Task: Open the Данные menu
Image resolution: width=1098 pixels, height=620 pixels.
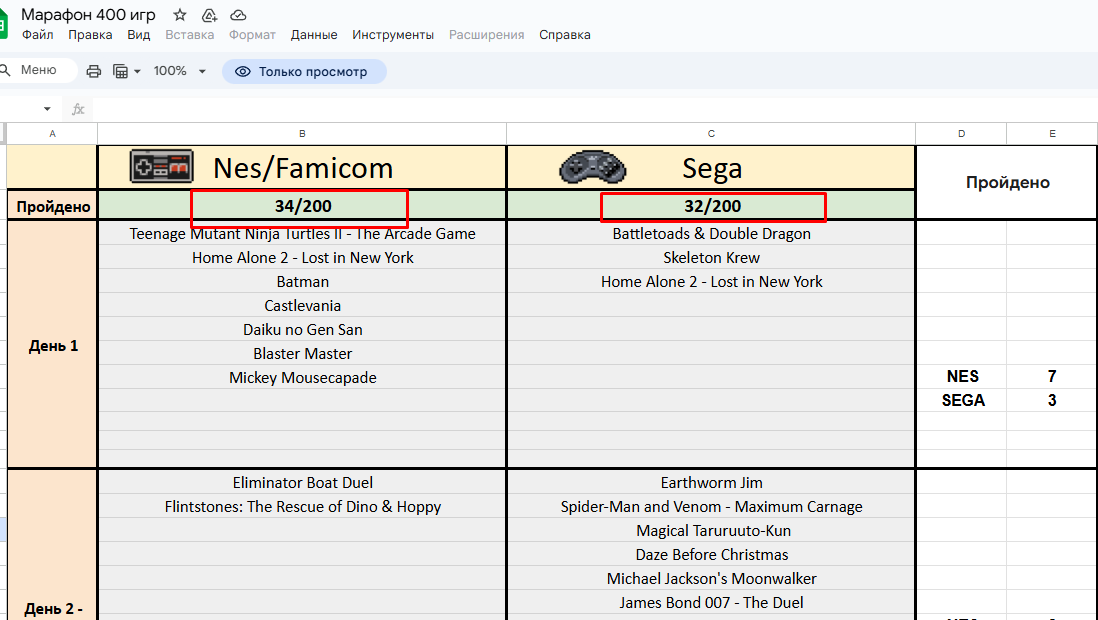Action: click(314, 35)
